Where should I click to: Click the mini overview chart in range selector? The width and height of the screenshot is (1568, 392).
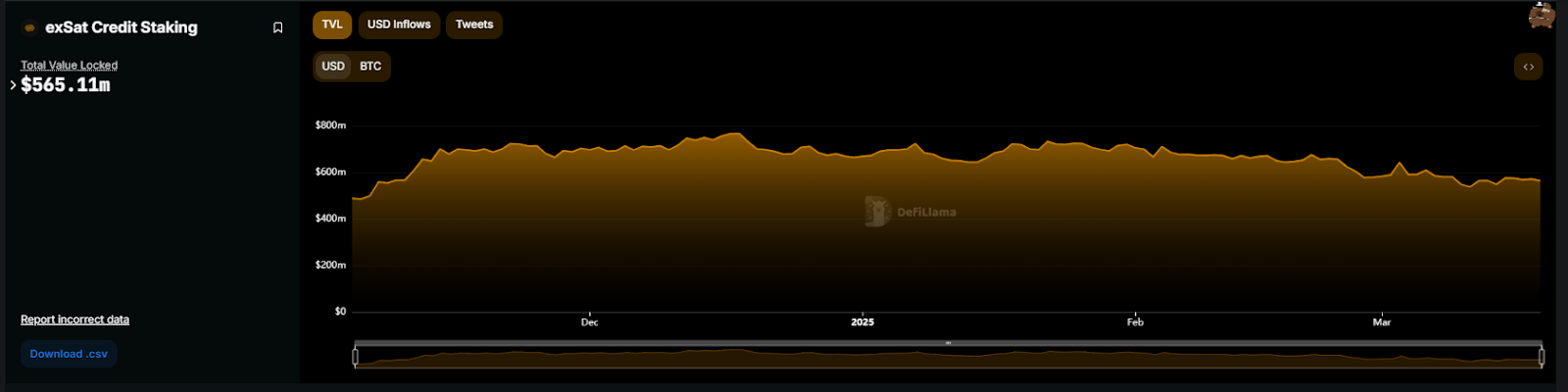(x=948, y=358)
